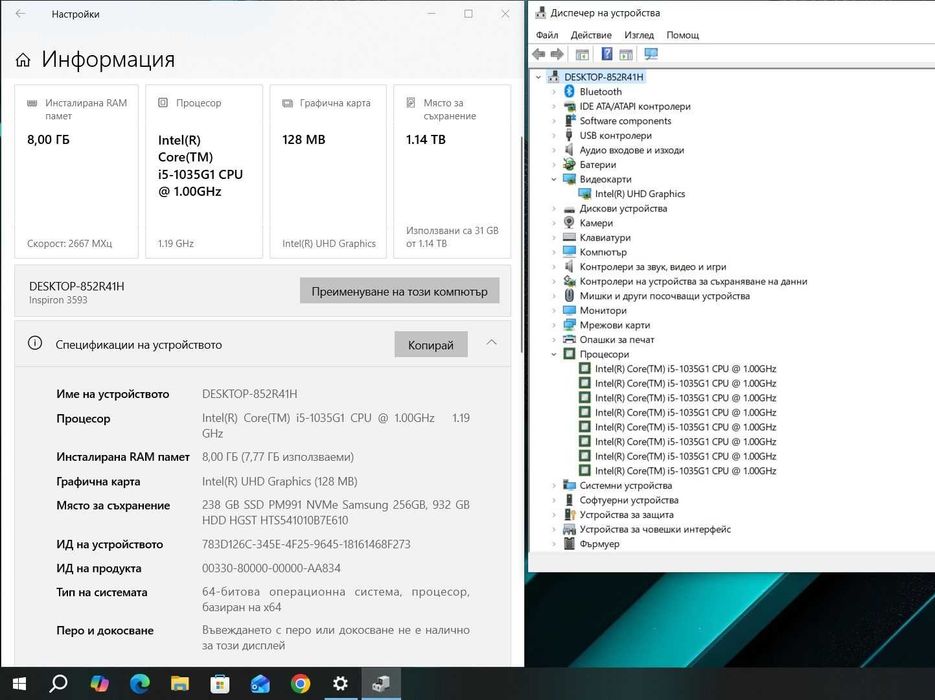
Task: Collapse the Процесори category
Action: click(553, 354)
